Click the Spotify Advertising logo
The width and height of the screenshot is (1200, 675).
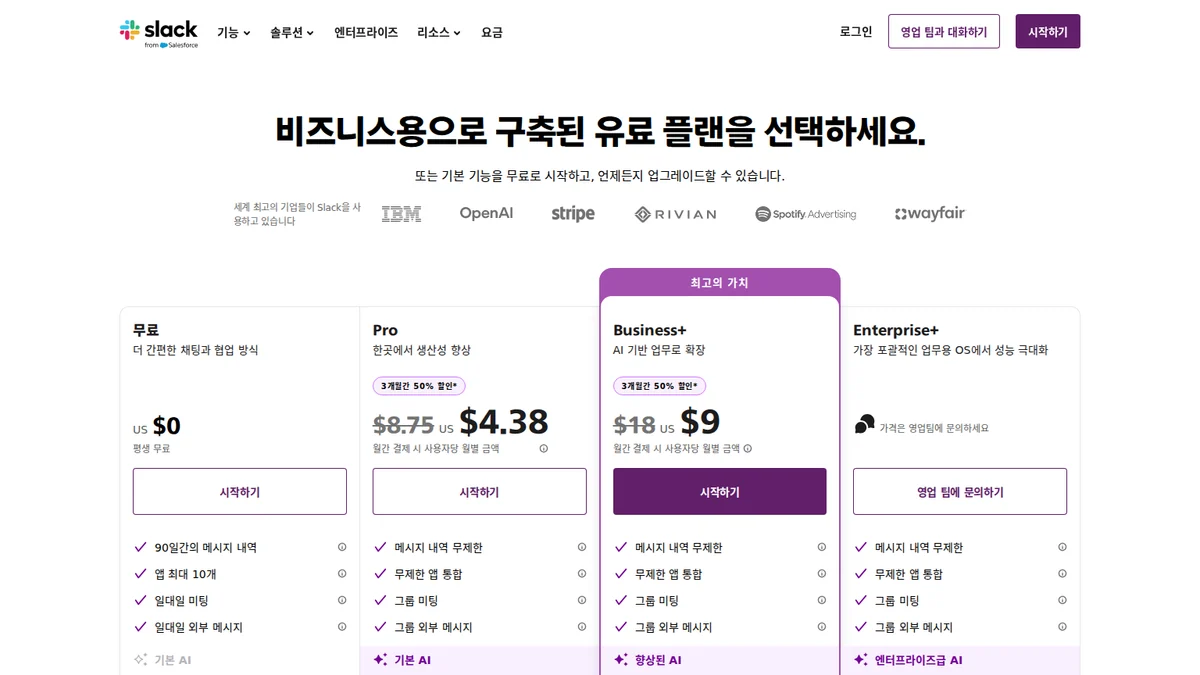point(806,214)
